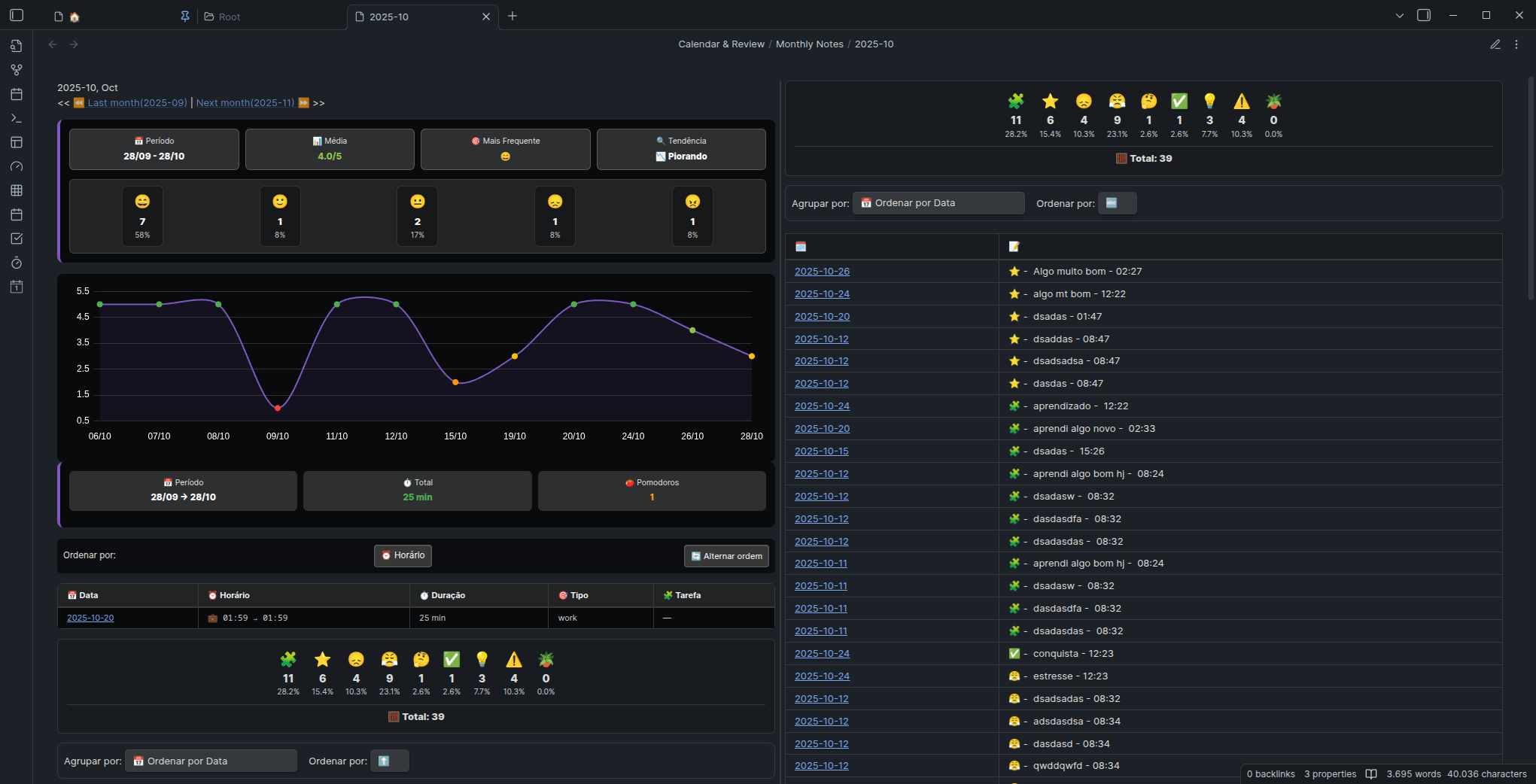This screenshot has width=1536, height=784.
Task: Open the bottom-left Agrupar por dropdown
Action: point(211,761)
